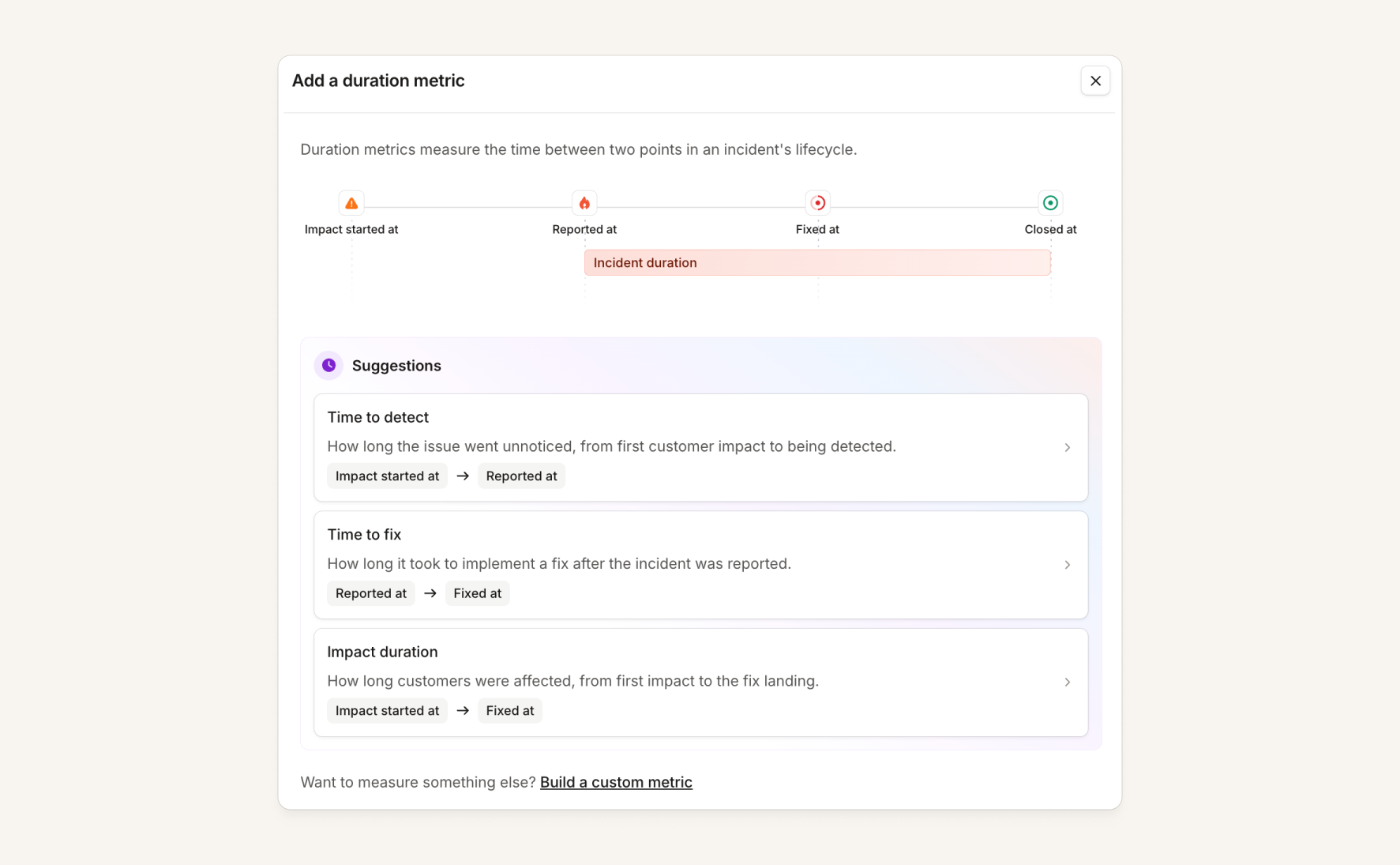Viewport: 1400px width, 865px height.
Task: Click the purple clock Suggestions icon
Action: click(x=328, y=365)
